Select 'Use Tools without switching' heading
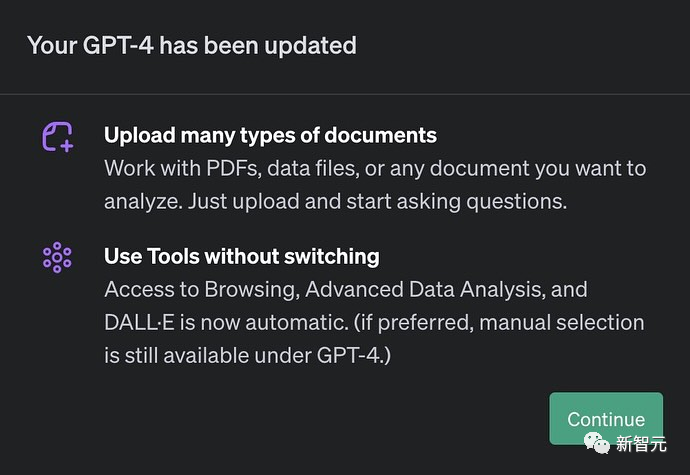The width and height of the screenshot is (690, 475). click(242, 256)
